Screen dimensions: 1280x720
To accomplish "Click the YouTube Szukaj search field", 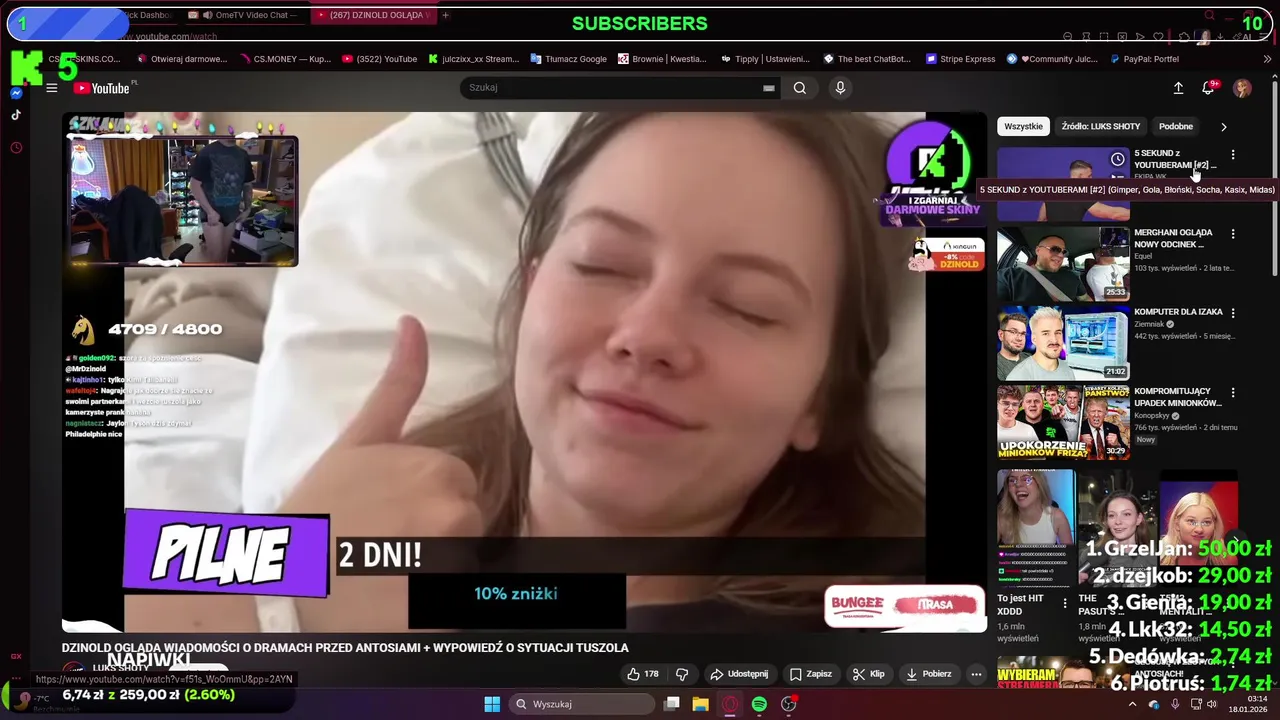I will pos(610,88).
